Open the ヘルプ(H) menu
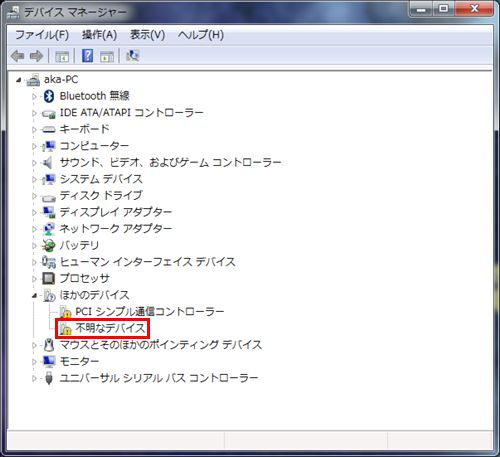 coord(201,35)
